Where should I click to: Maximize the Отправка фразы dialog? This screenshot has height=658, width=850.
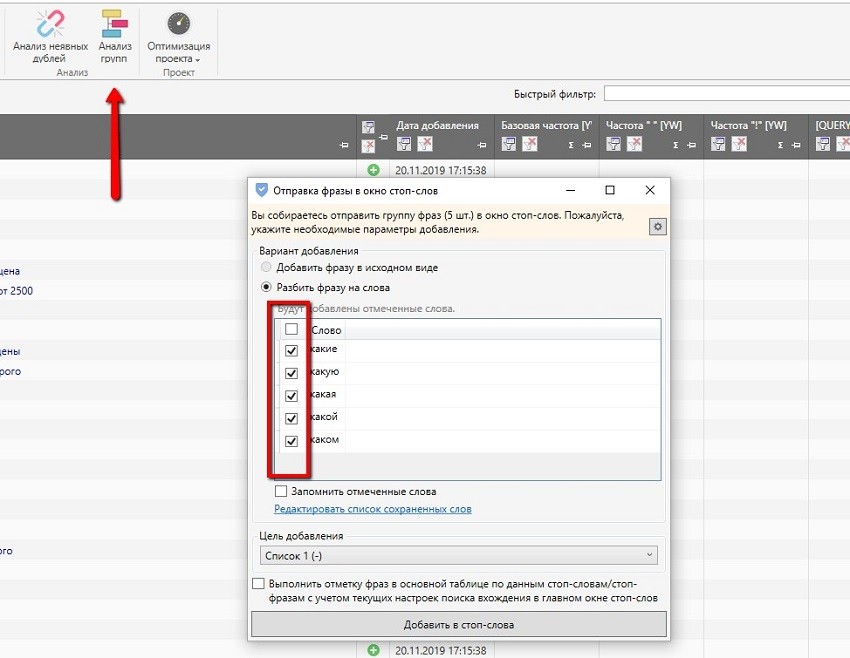(x=610, y=190)
